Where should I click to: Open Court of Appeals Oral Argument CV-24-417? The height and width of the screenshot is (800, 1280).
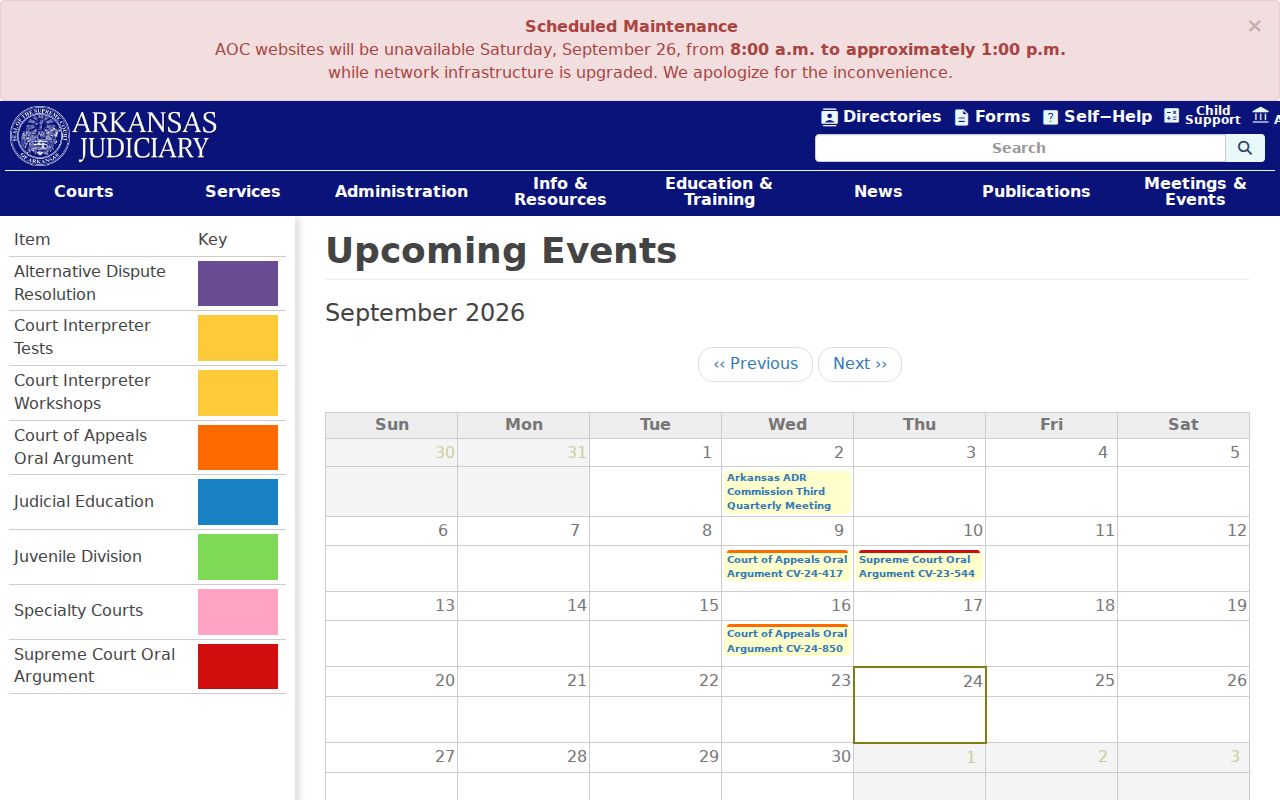point(787,567)
